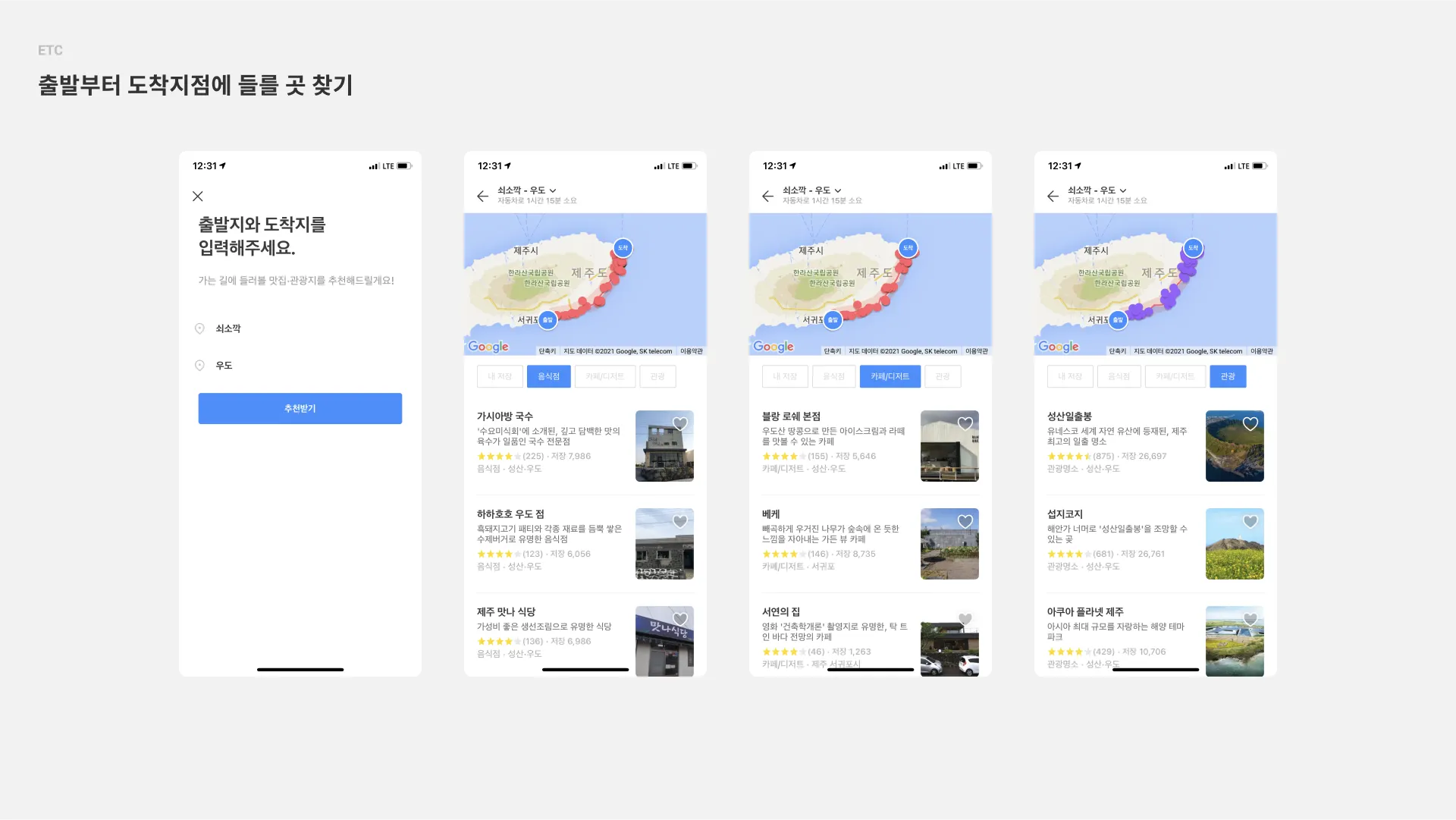The width and height of the screenshot is (1456, 820).
Task: Expand the route chevron on 카페/디저트 screen
Action: pos(838,190)
